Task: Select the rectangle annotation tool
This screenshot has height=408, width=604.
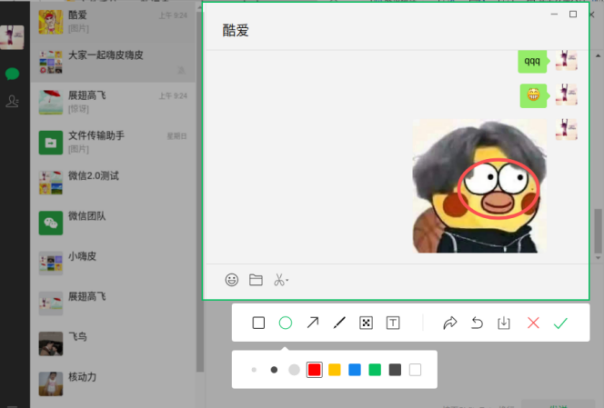Action: (x=258, y=323)
